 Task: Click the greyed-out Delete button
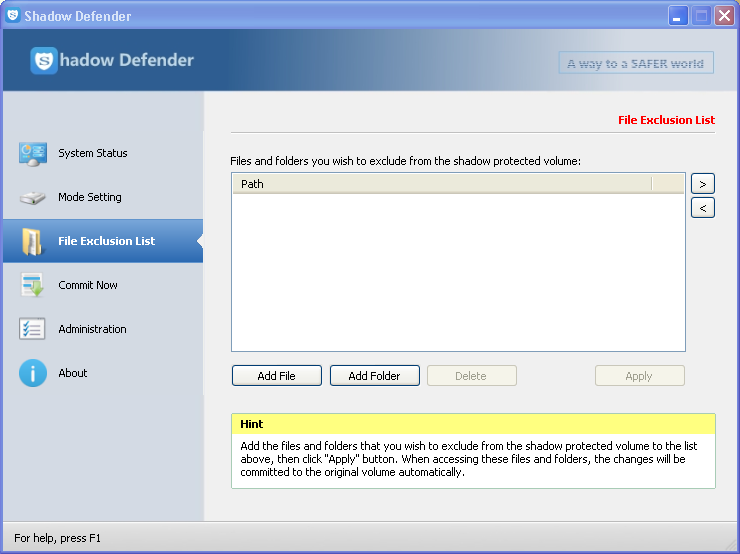(471, 376)
